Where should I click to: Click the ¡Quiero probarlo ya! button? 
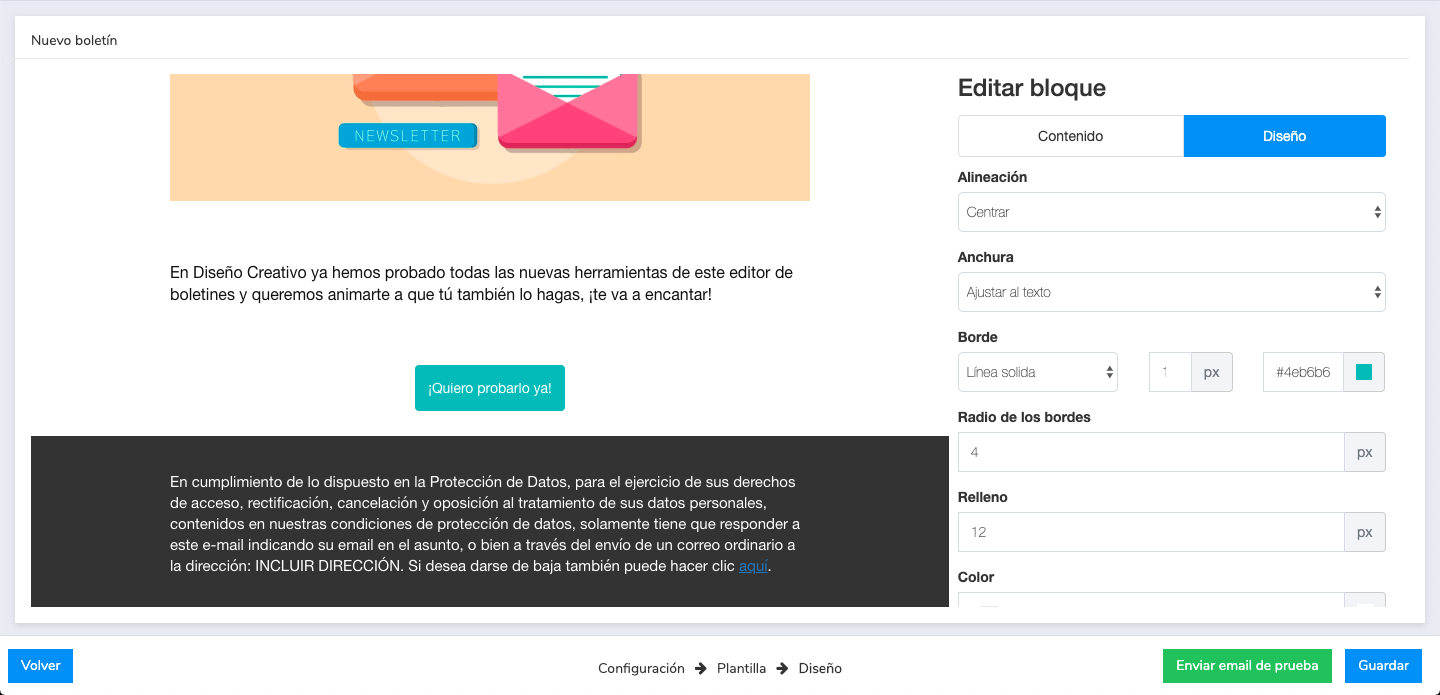point(489,388)
